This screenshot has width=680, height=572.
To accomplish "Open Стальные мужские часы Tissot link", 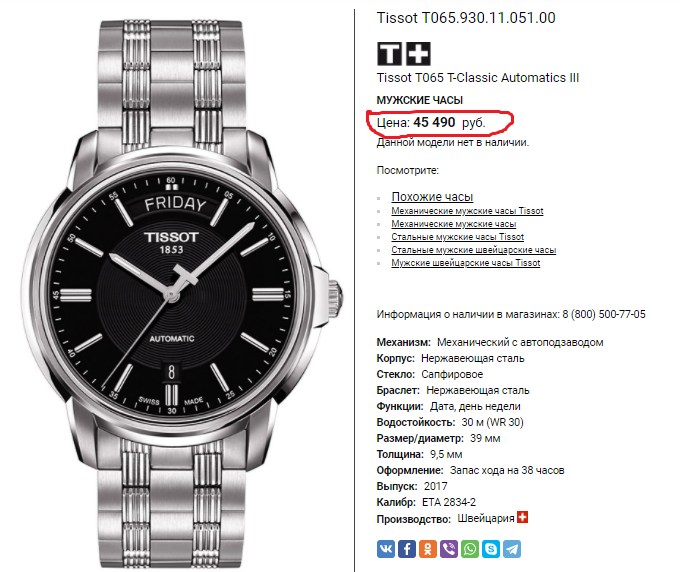I will tap(458, 237).
